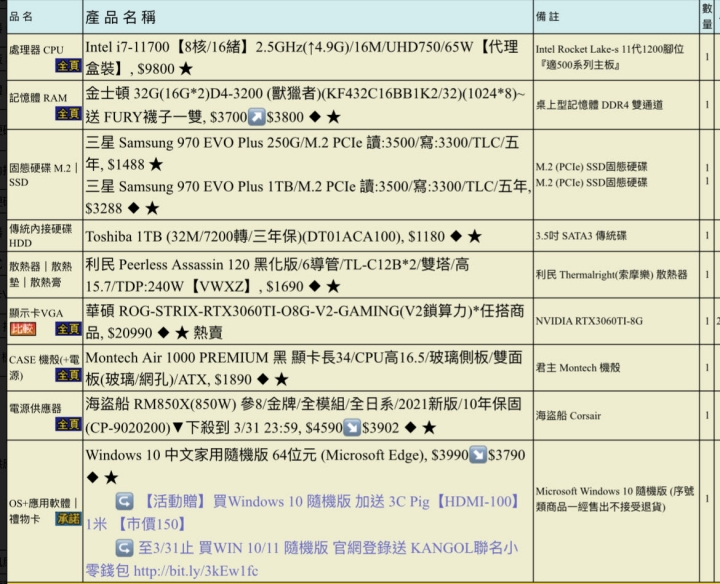Click star icon after Toshiba 1TB price

pos(474,236)
